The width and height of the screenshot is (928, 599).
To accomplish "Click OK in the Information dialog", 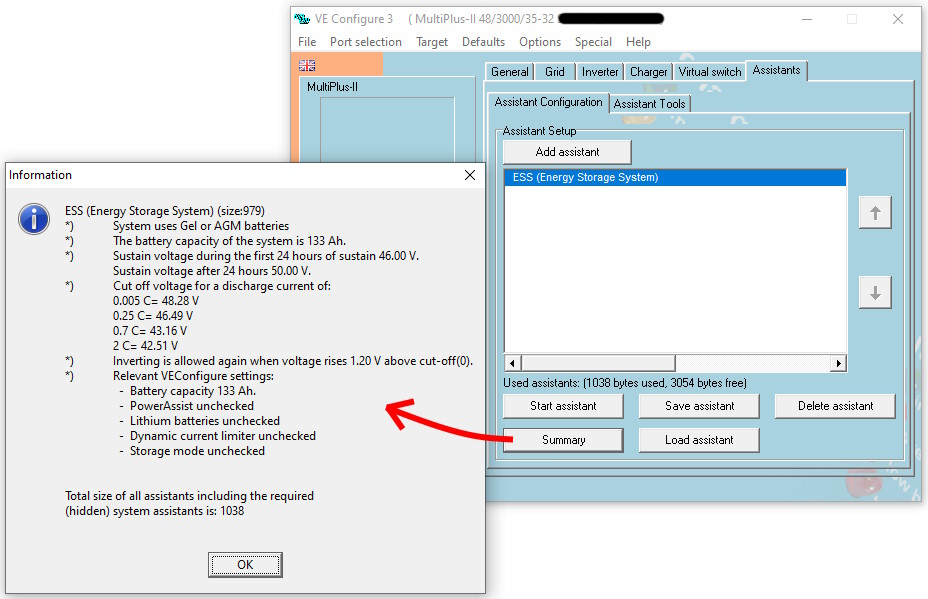I will coord(245,565).
